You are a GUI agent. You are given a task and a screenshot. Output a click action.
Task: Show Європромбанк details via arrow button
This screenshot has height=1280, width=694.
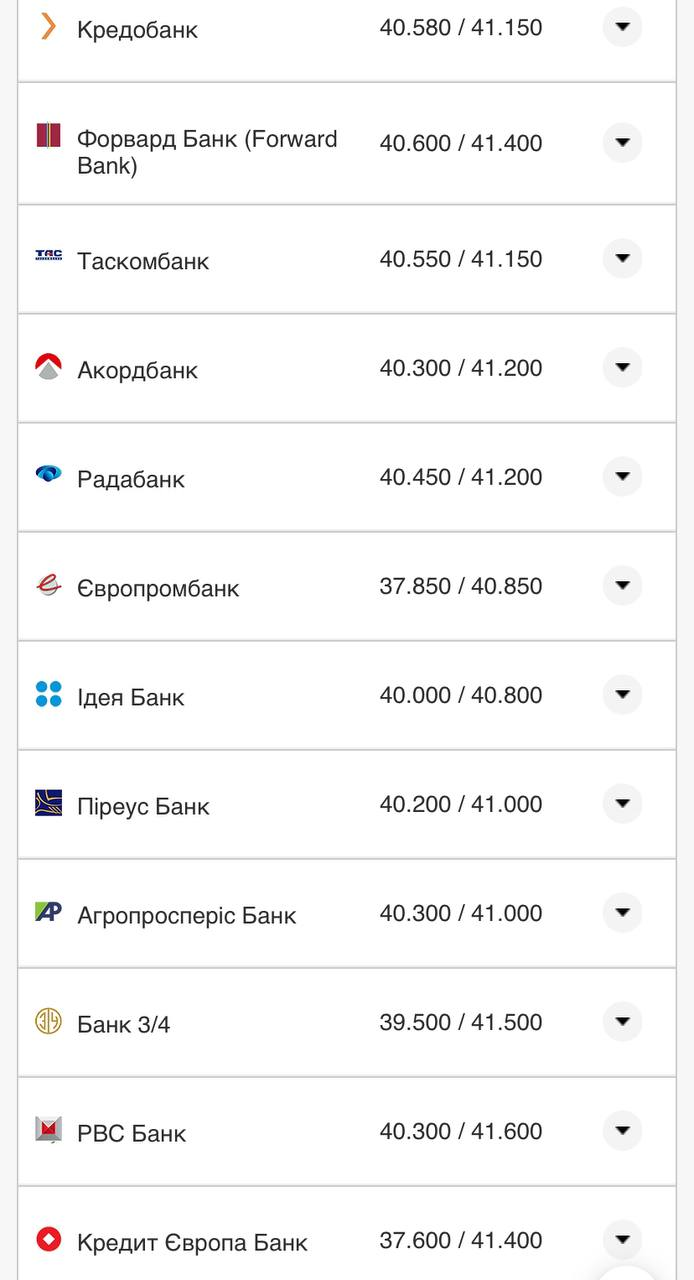622,586
